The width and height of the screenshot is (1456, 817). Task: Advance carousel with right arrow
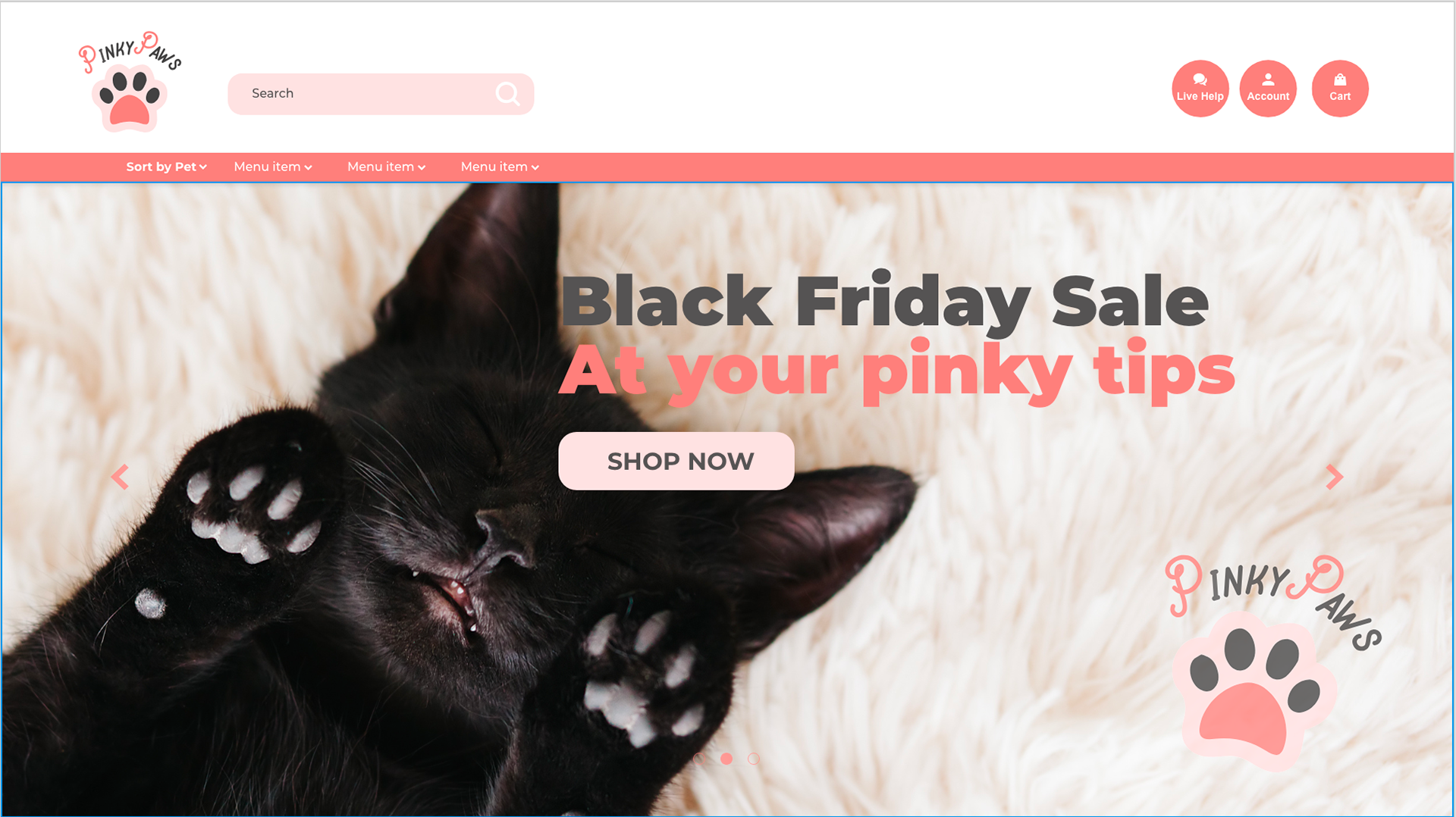(x=1335, y=477)
